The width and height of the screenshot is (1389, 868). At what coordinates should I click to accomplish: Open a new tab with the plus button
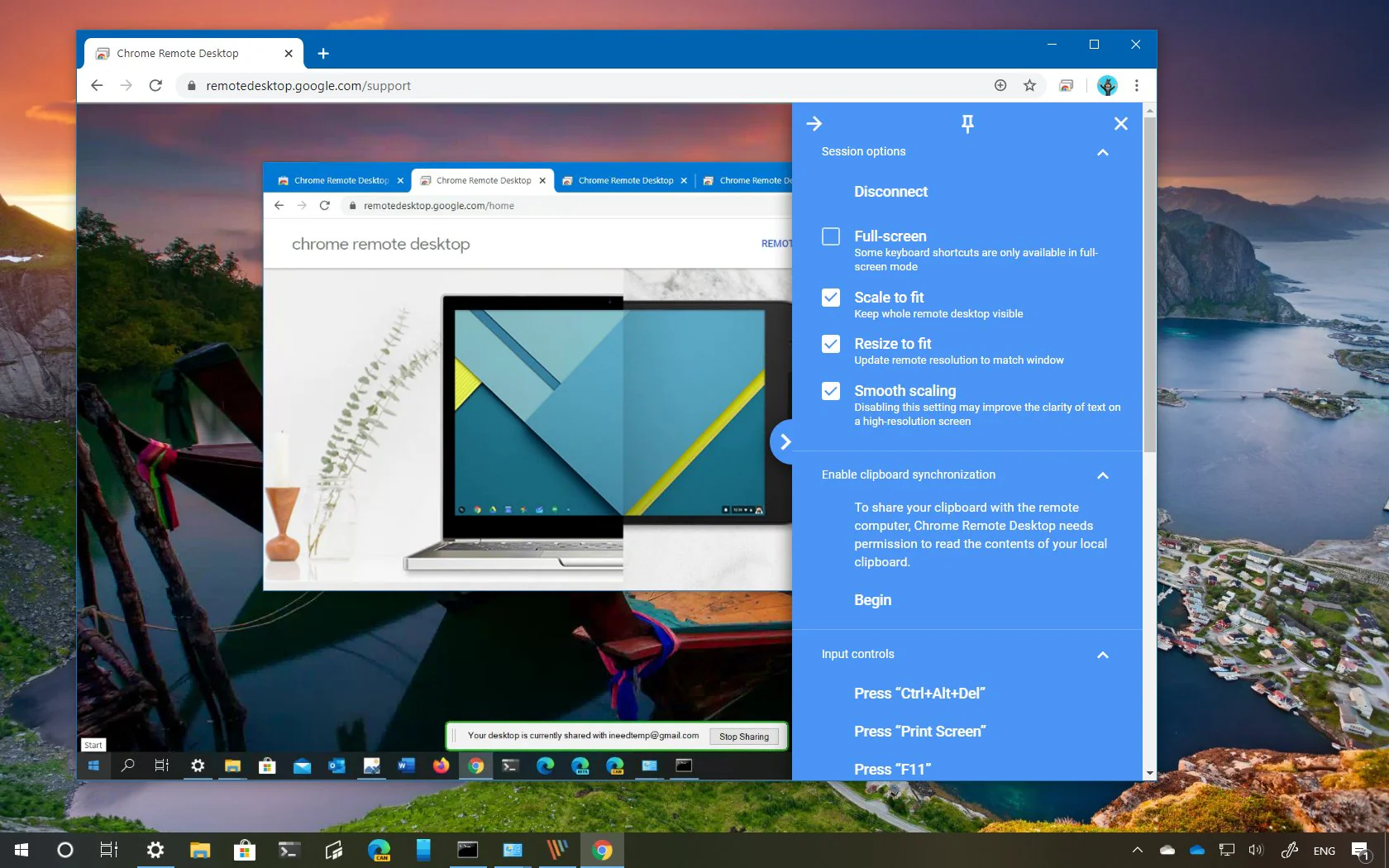pos(323,53)
